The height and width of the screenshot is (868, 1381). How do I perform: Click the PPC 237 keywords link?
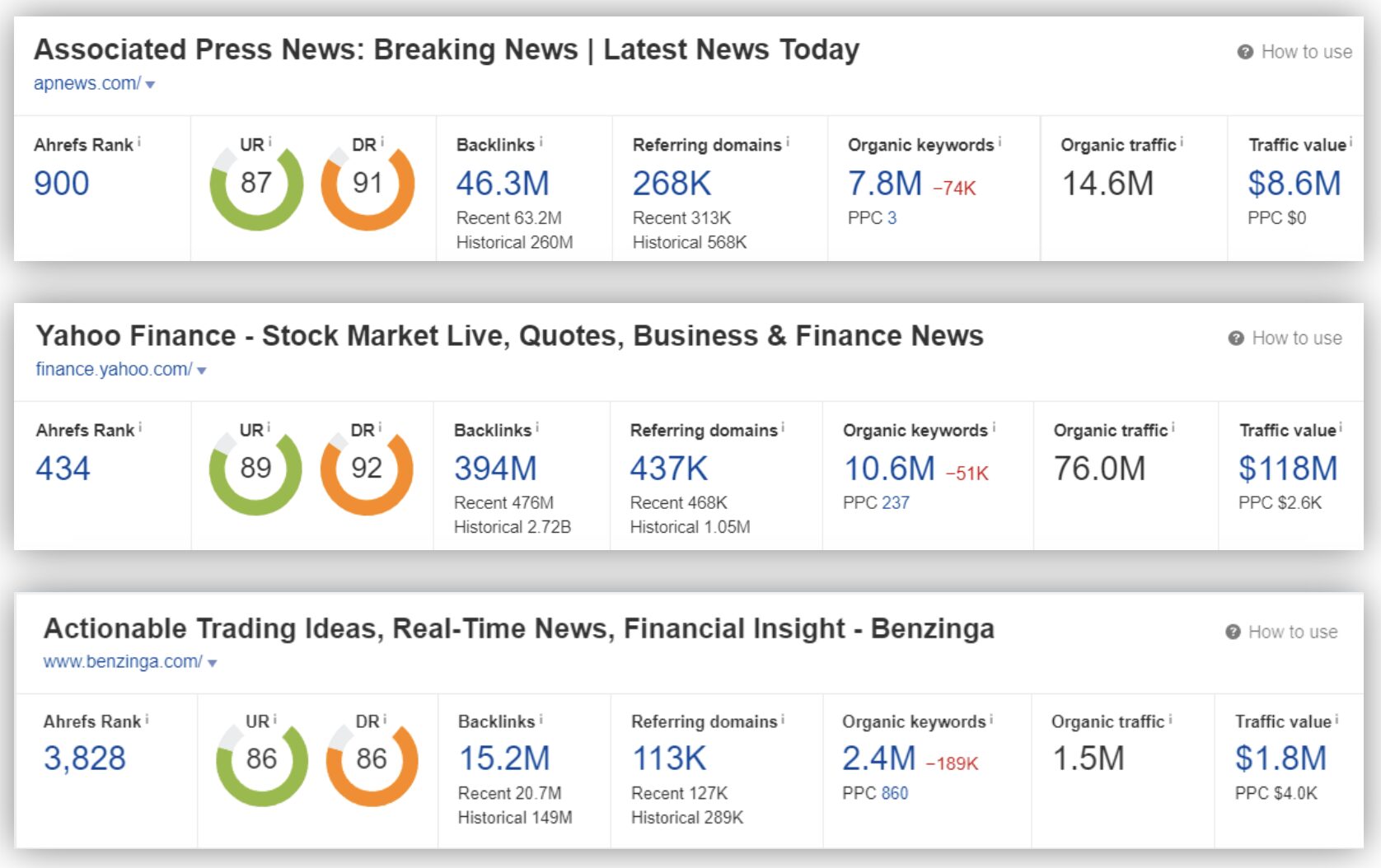coord(895,502)
